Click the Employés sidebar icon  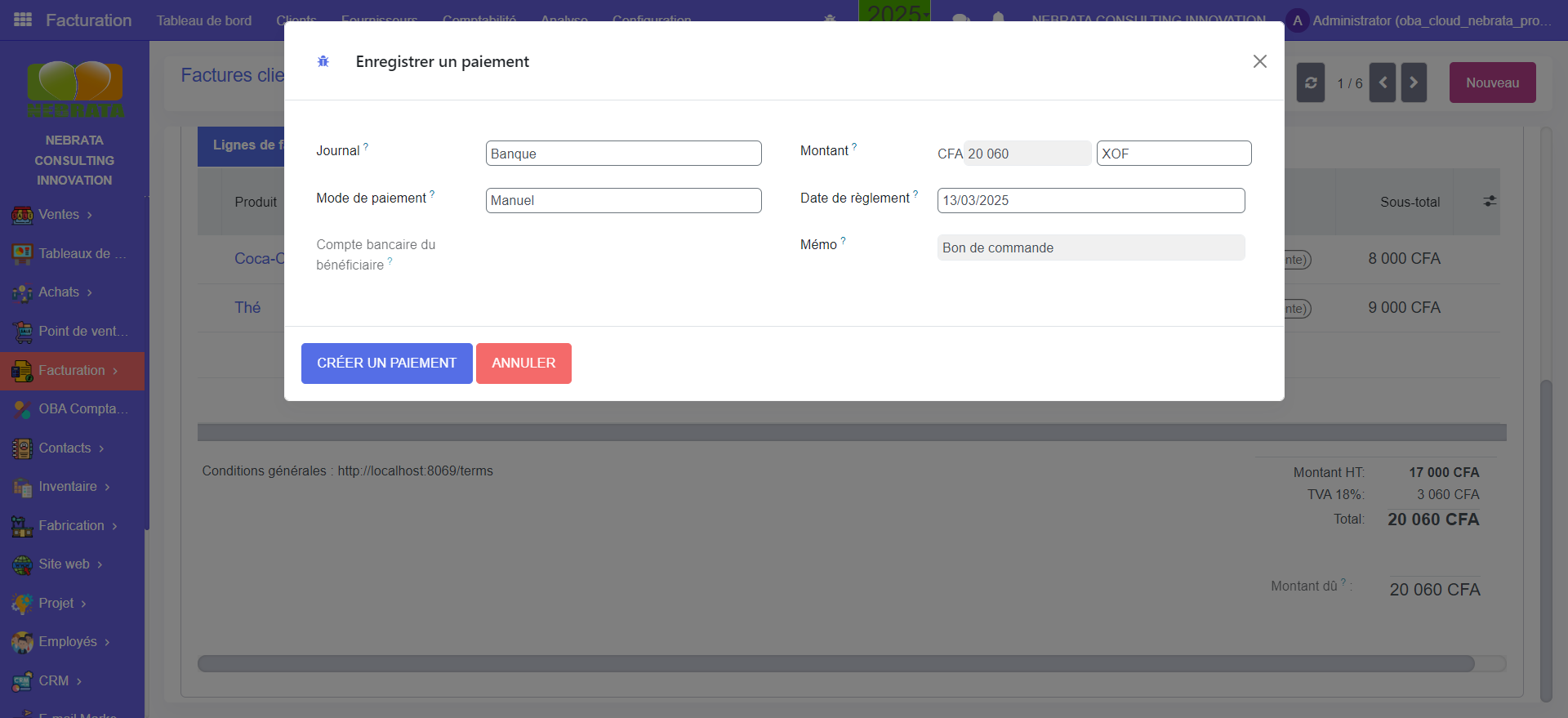(x=22, y=642)
